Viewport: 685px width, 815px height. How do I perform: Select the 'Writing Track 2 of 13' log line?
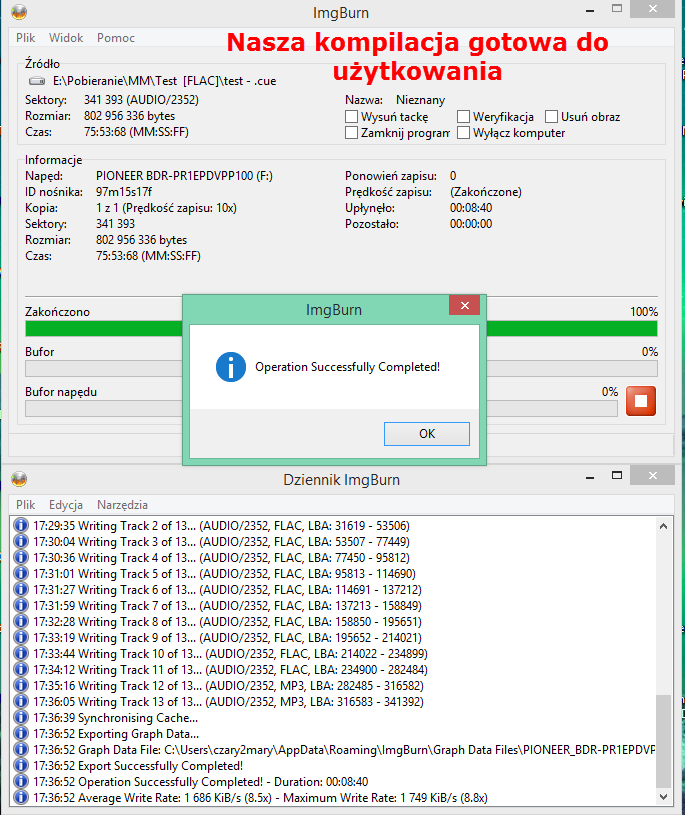(221, 525)
